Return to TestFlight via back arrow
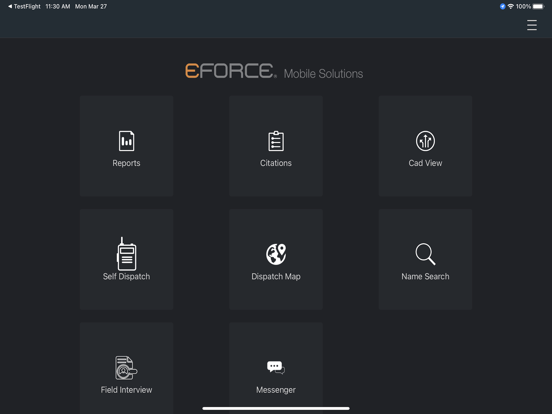This screenshot has height=414, width=552. [24, 6]
